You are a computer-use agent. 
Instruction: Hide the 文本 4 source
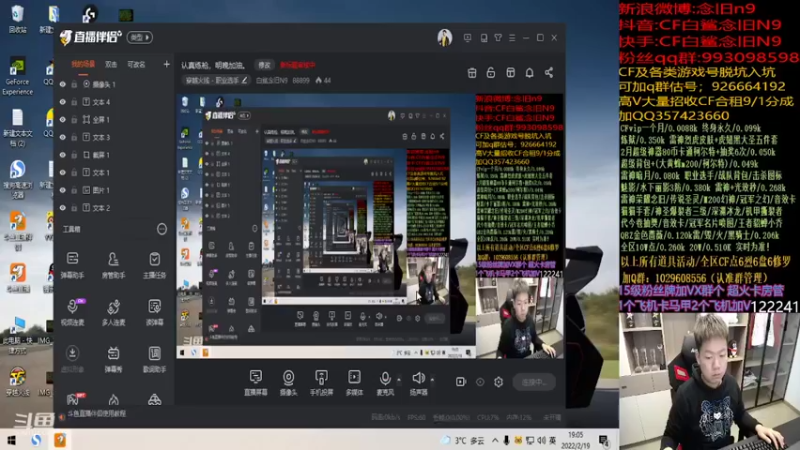[x=63, y=102]
